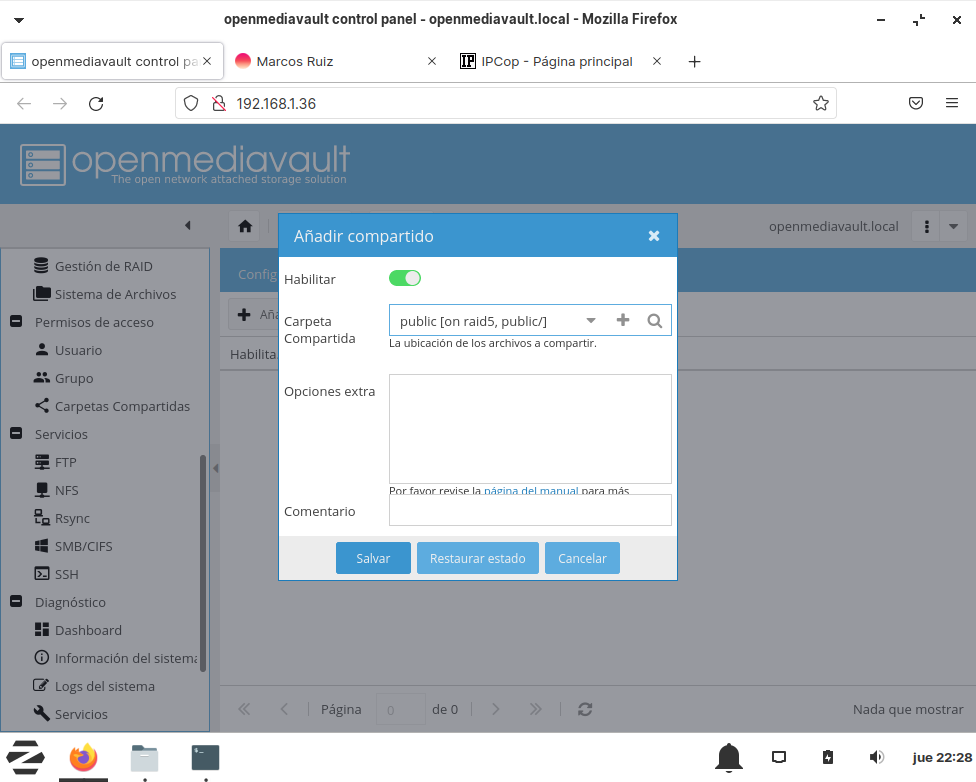Viewport: 976px width, 782px height.
Task: Switch to the Marcos Ruiz tab
Action: pos(294,61)
